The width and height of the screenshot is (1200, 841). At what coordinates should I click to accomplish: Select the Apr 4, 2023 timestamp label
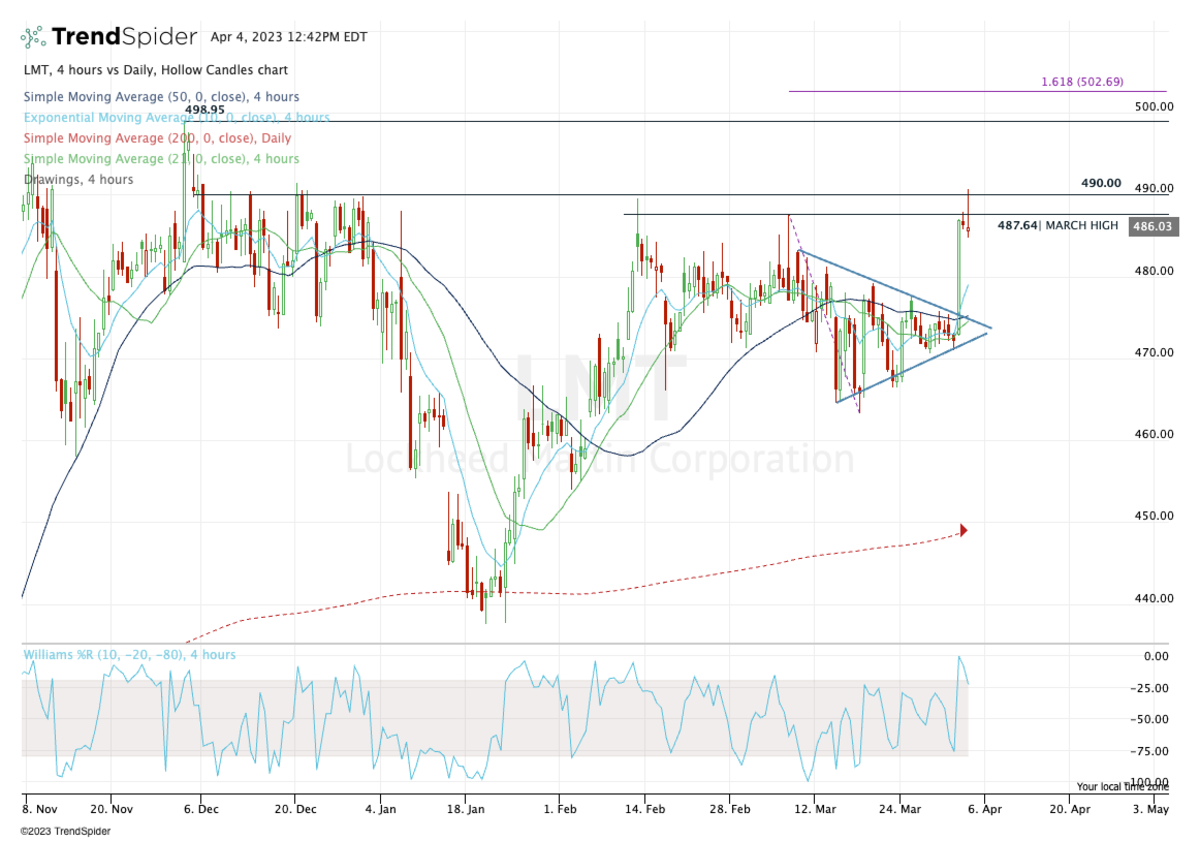coord(286,35)
